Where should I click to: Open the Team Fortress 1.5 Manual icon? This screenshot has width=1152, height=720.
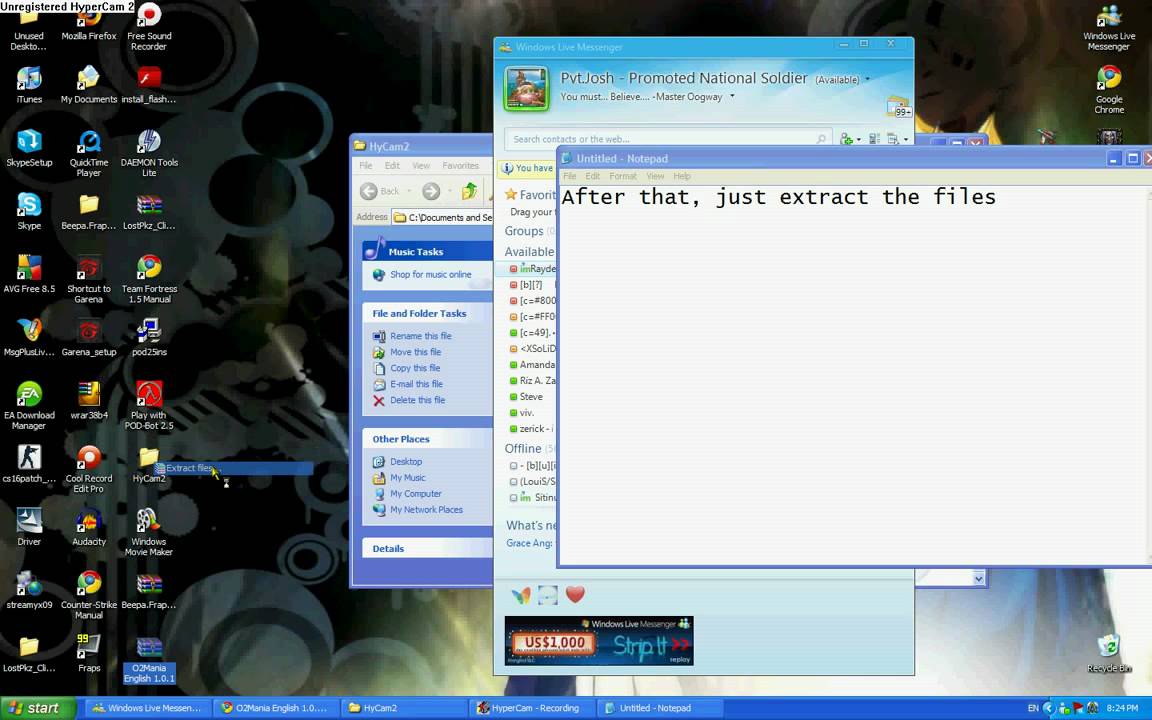149,279
